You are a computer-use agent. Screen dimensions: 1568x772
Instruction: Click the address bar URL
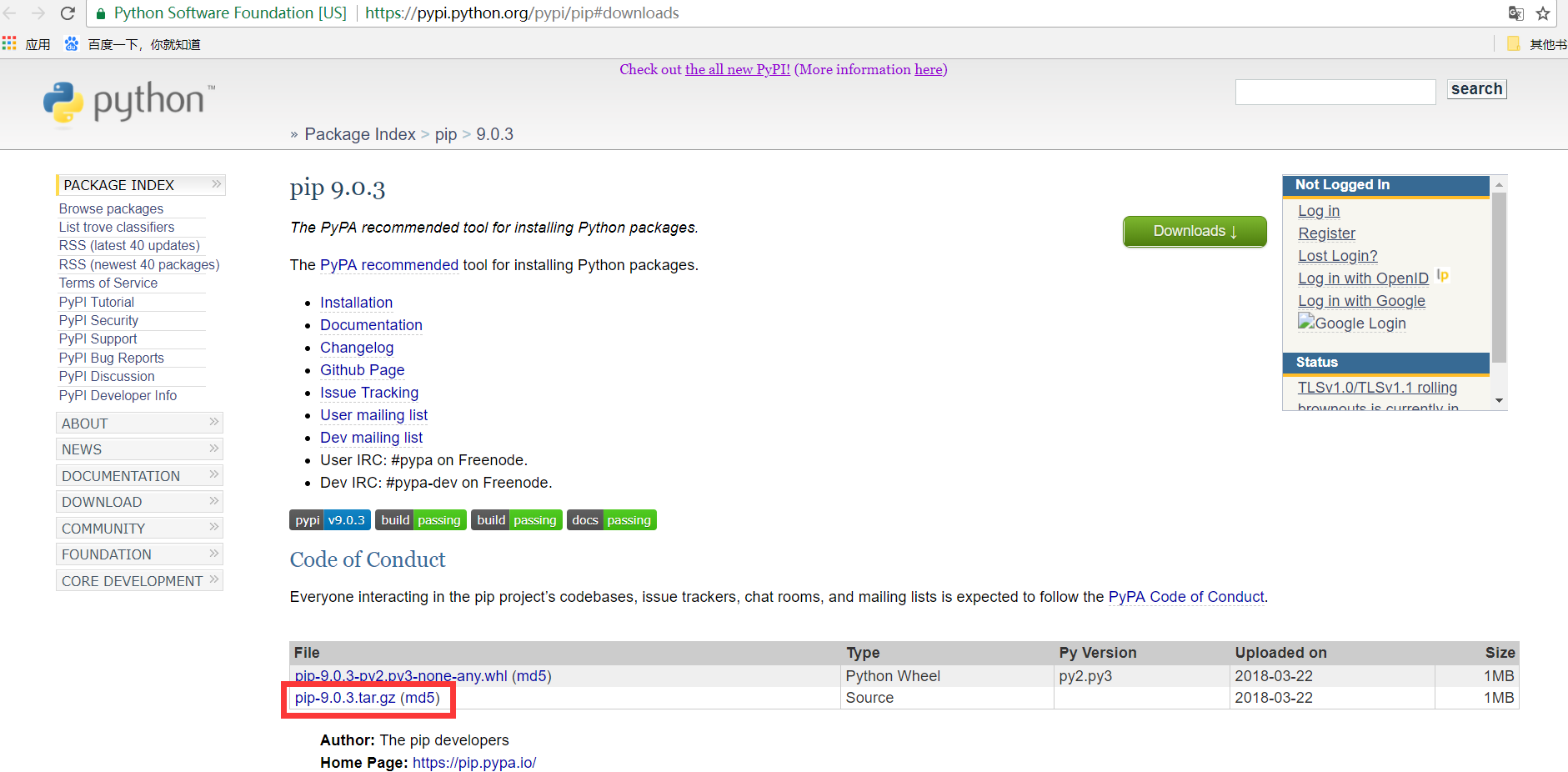[x=522, y=13]
